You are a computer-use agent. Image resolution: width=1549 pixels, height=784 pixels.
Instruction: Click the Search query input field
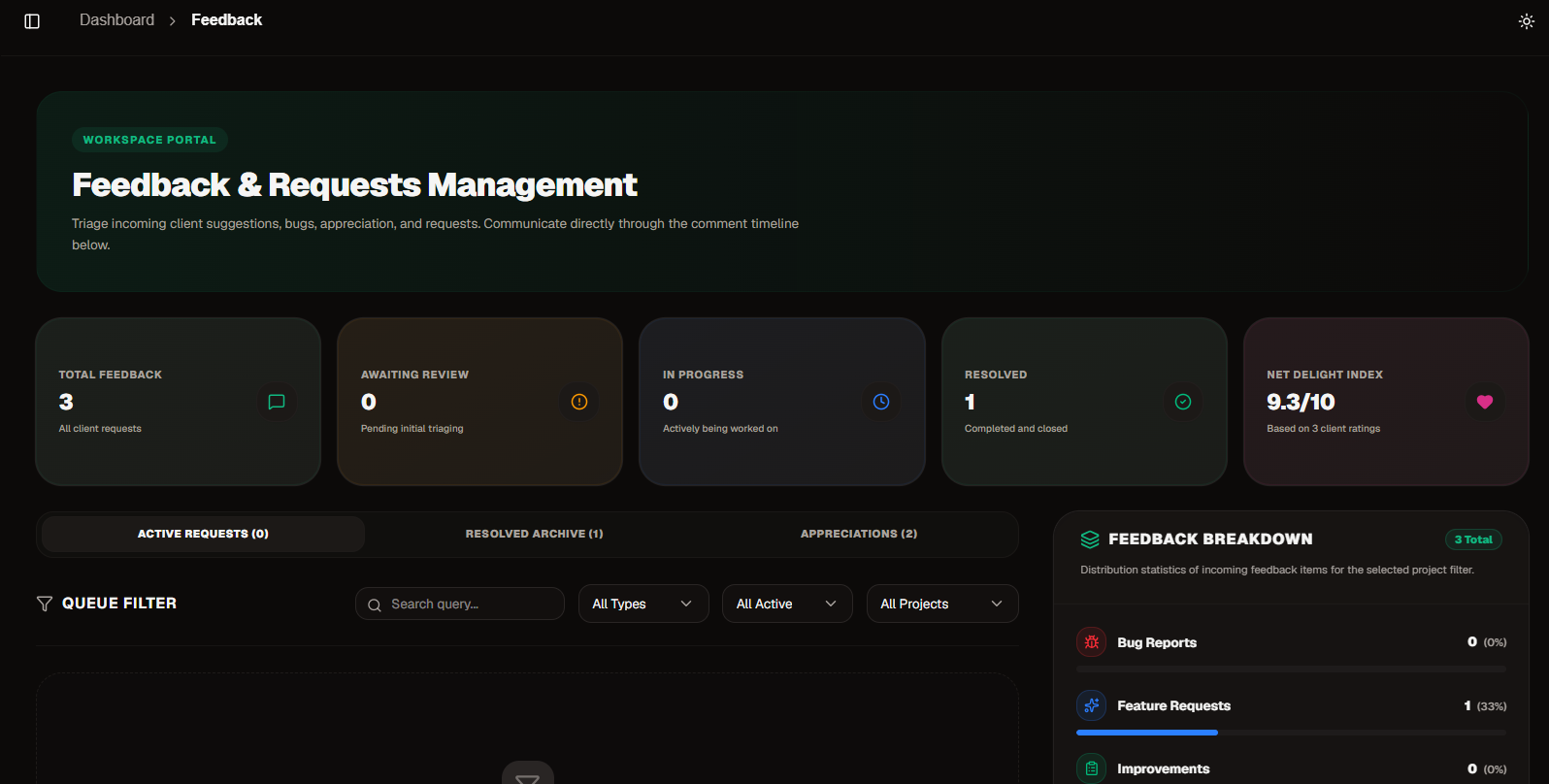pos(460,604)
